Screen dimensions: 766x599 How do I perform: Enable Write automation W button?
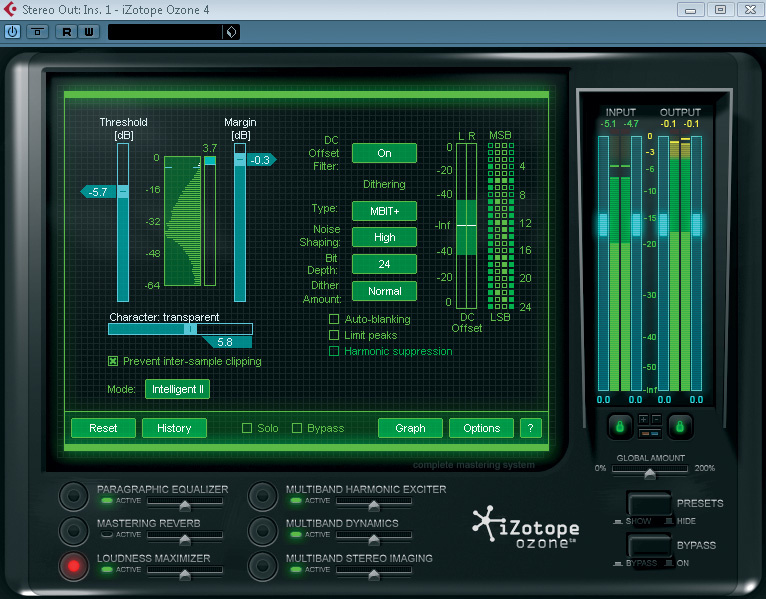point(89,32)
